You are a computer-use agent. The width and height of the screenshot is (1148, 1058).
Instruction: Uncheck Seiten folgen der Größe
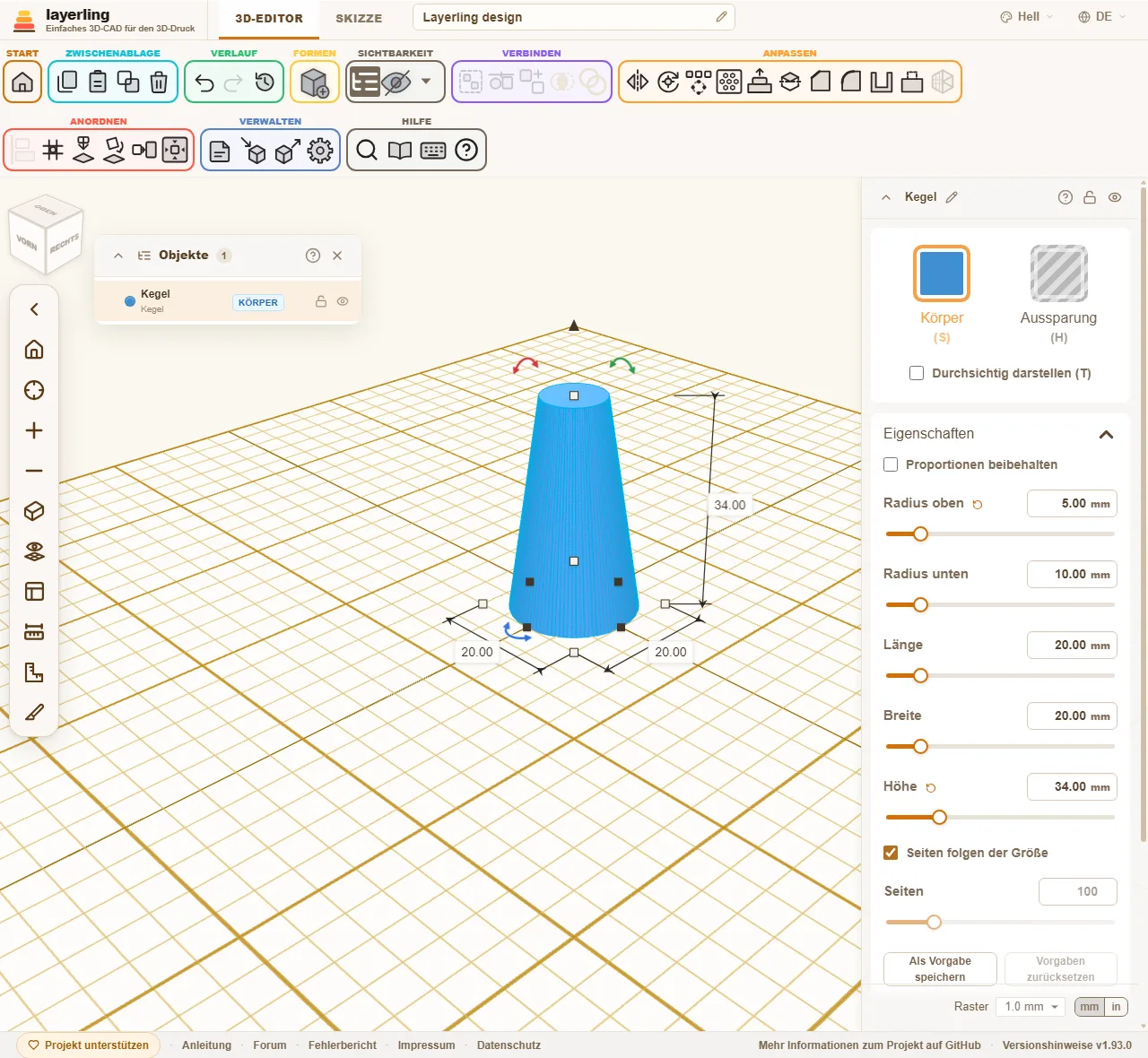[x=891, y=853]
